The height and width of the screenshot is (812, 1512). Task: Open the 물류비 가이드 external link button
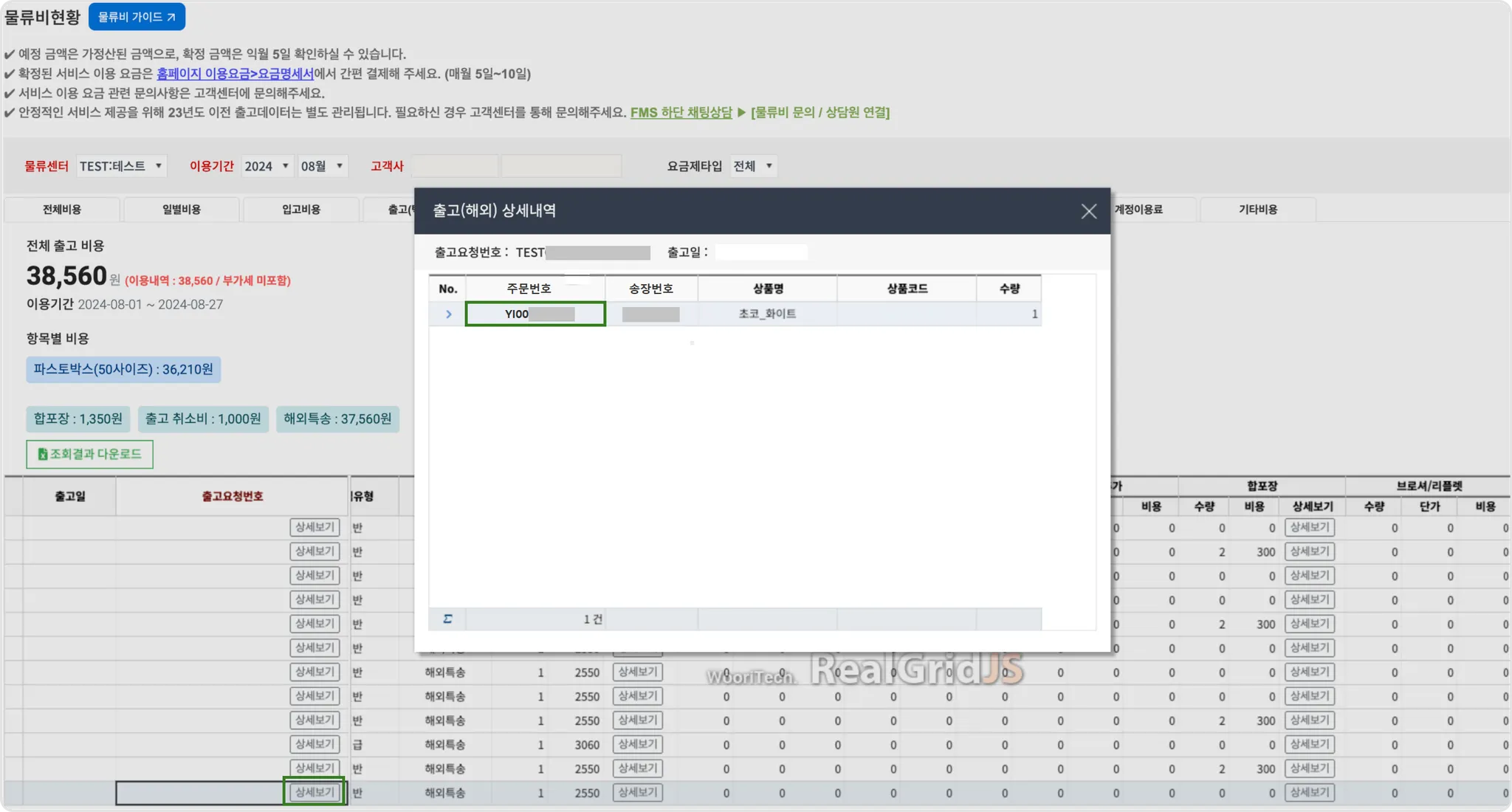point(137,17)
